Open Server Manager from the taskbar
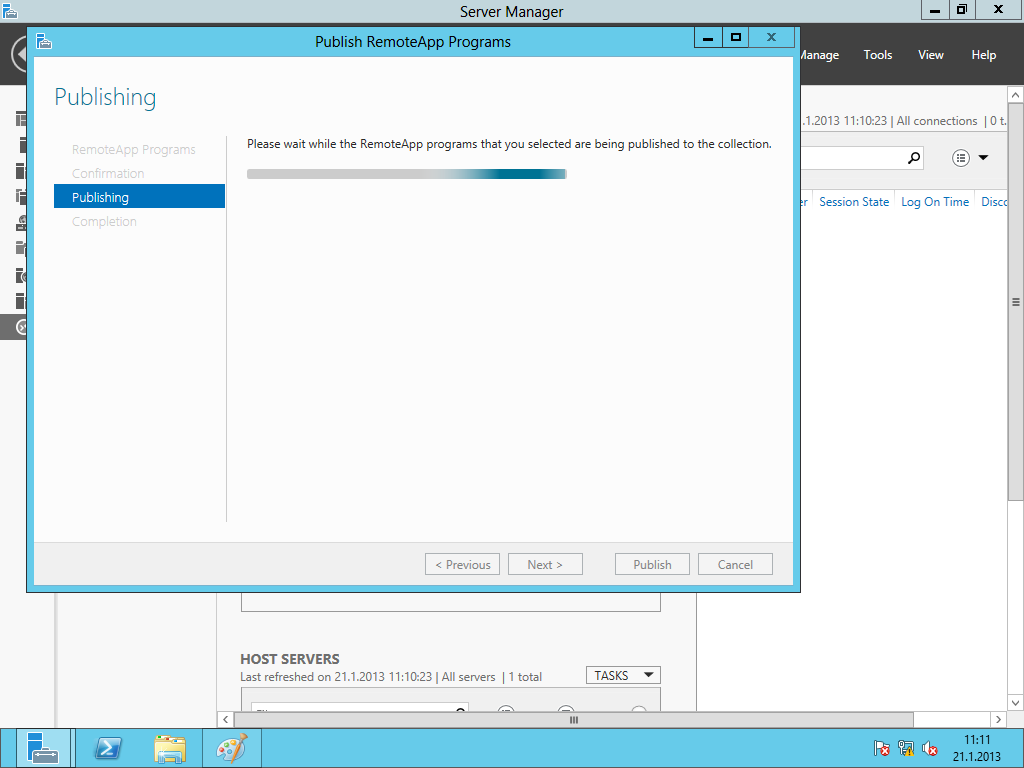The image size is (1024, 768). tap(42, 748)
